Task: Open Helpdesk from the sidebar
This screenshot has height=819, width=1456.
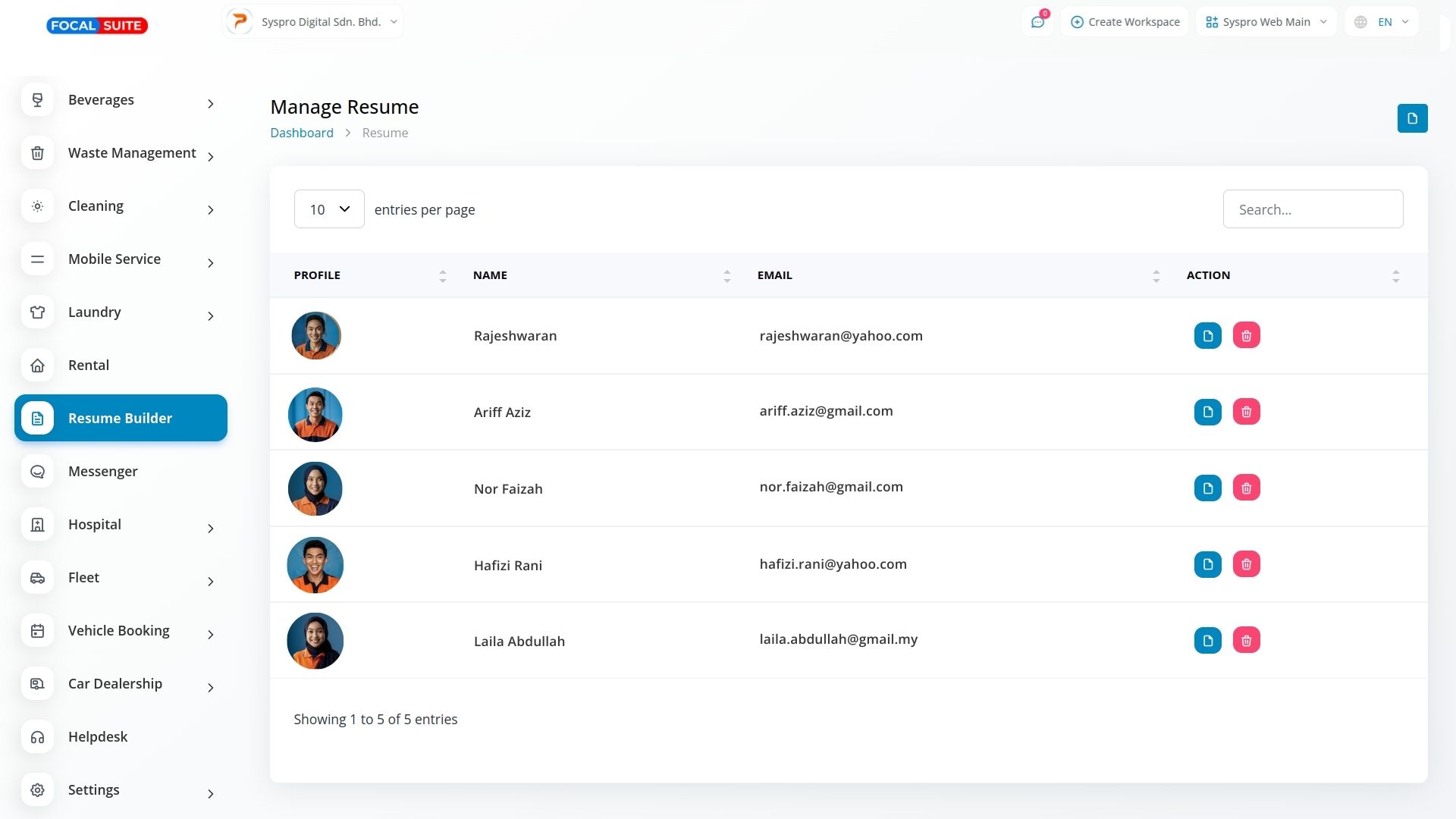Action: click(97, 736)
